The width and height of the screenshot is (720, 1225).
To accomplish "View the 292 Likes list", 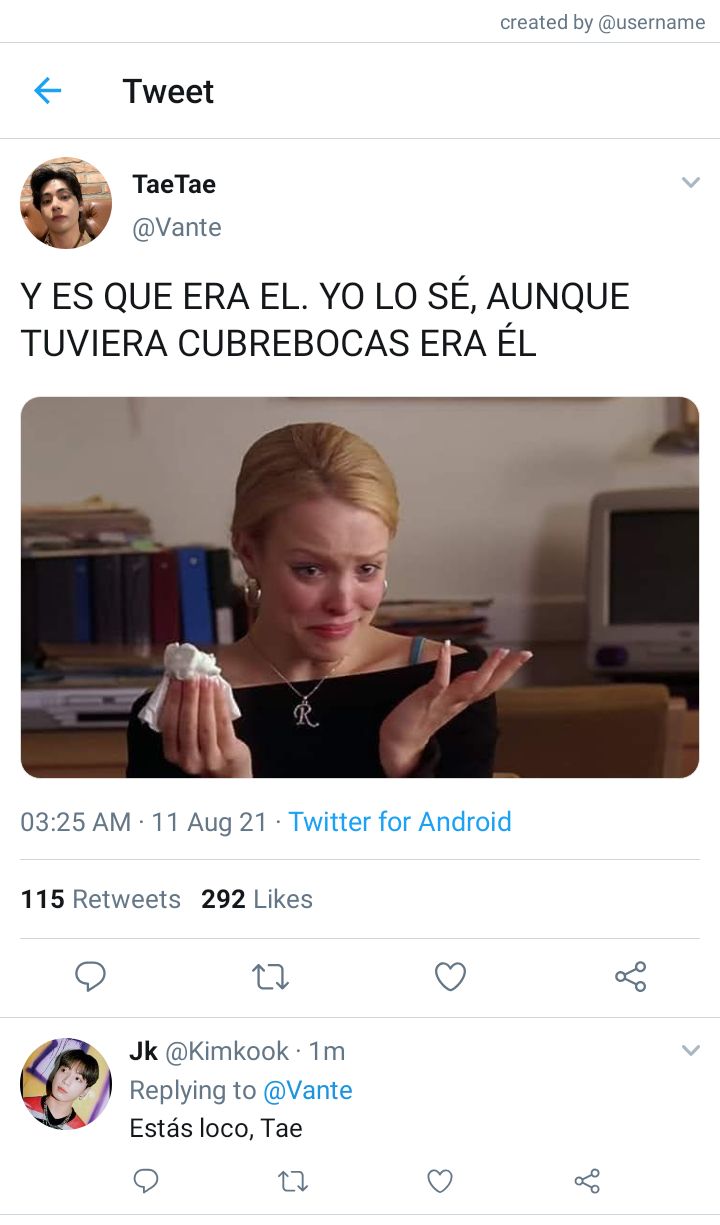I will 257,899.
